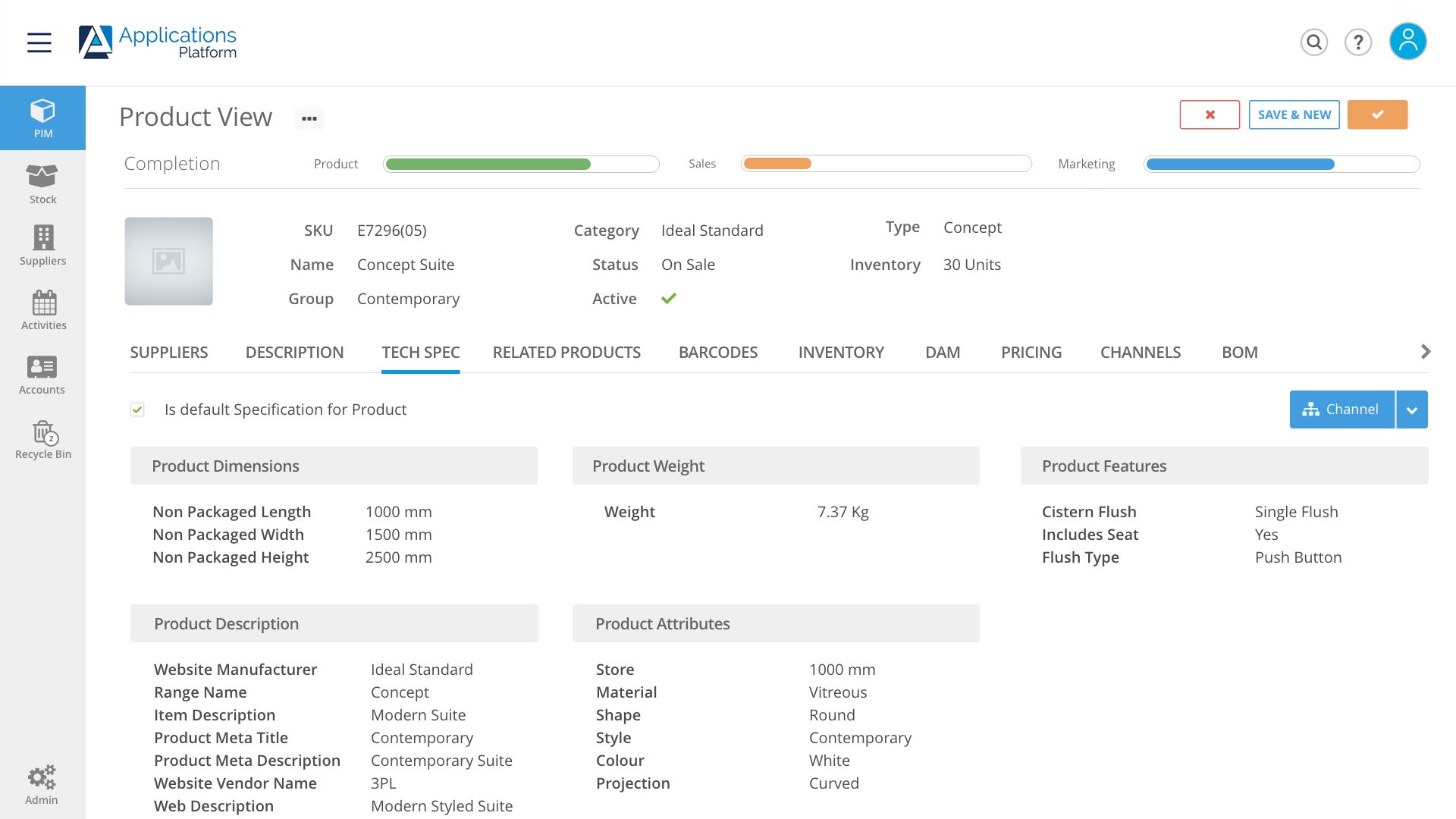Click the SAVE & NEW button

point(1294,115)
